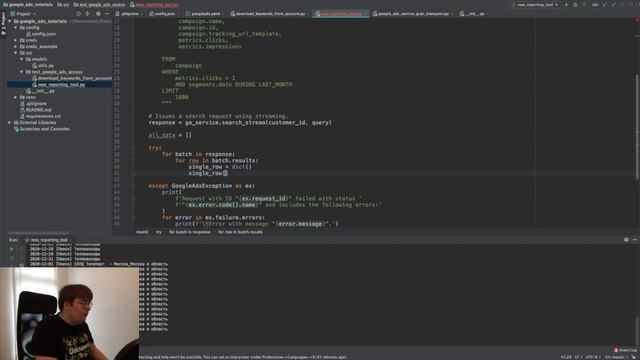Image resolution: width=640 pixels, height=360 pixels.
Task: Switch to __init__.py editor tab
Action: click(x=473, y=13)
